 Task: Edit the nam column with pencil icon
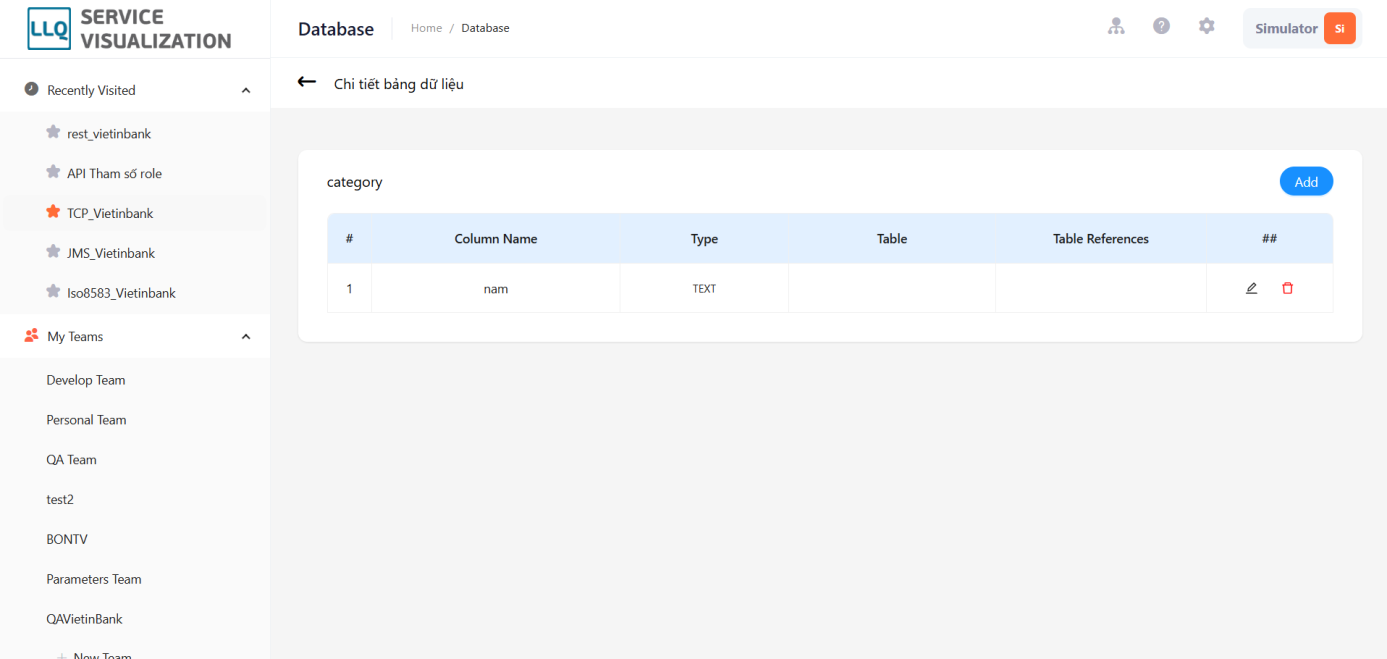(x=1251, y=288)
